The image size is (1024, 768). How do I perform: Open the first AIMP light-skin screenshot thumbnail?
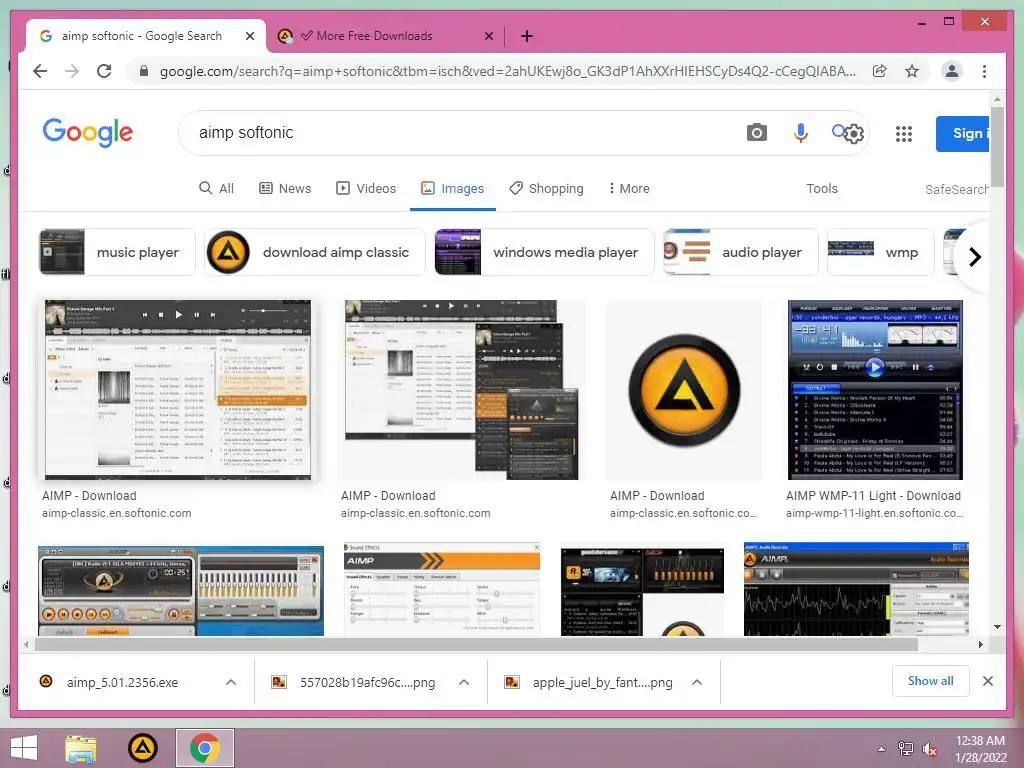pos(178,390)
